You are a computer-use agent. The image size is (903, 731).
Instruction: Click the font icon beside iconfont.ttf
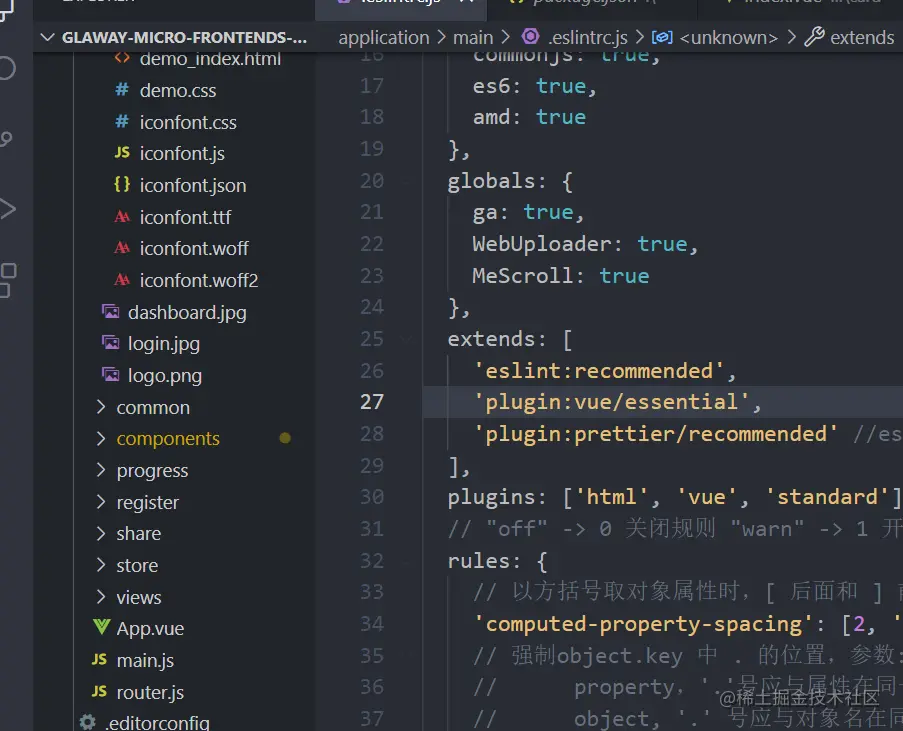[122, 216]
